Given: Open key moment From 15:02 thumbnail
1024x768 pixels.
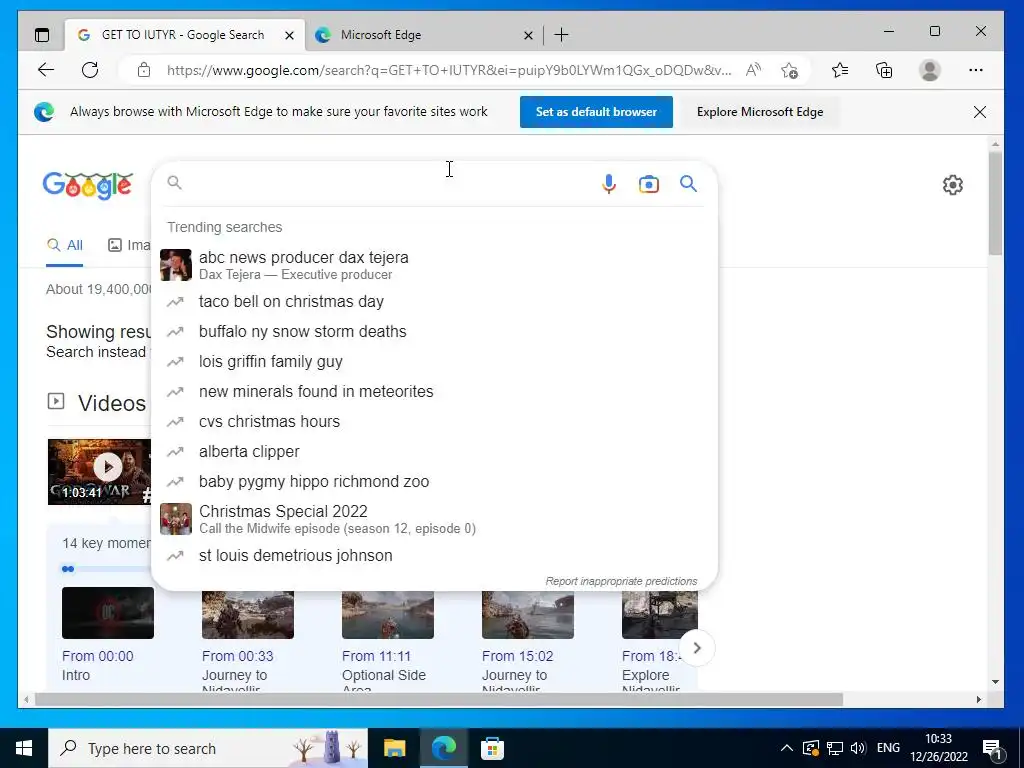Looking at the screenshot, I should pos(528,614).
